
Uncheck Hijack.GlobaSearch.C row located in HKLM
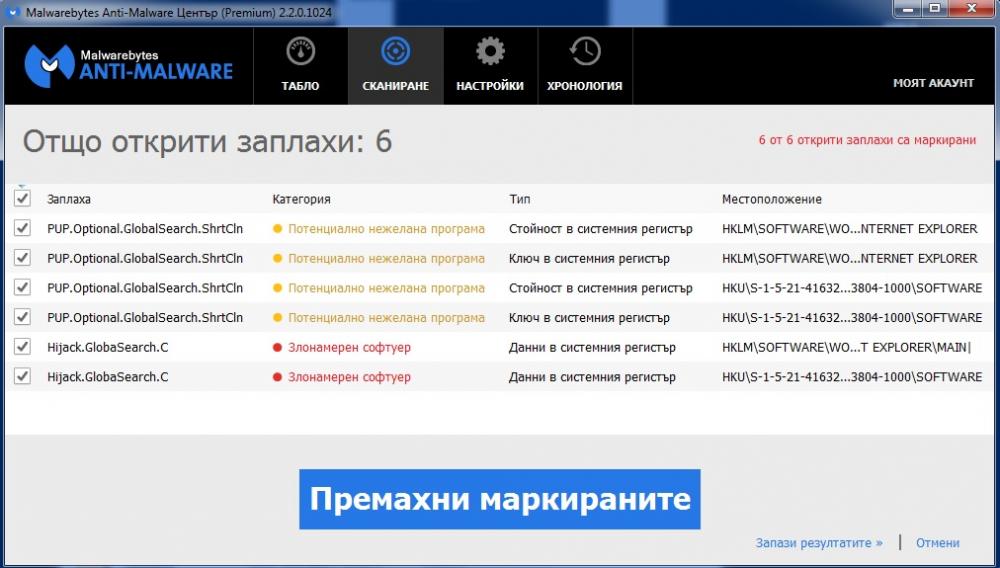(x=22, y=346)
